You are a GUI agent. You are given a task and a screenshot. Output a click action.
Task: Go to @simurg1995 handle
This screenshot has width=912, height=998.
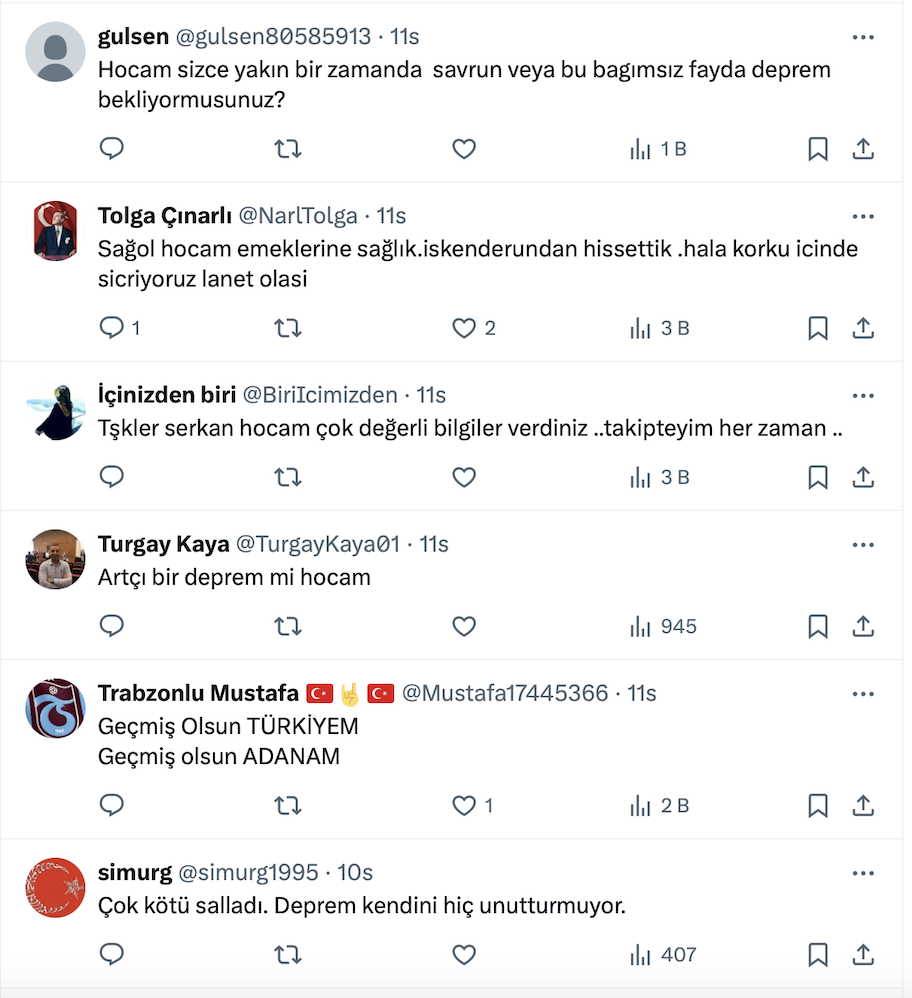pos(248,873)
